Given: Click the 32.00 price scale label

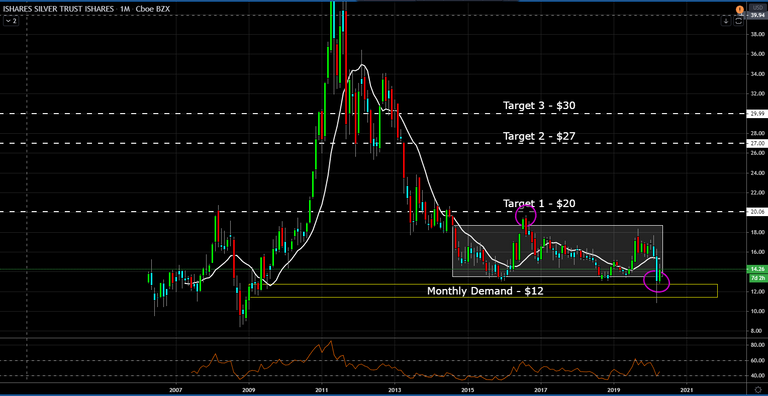Looking at the screenshot, I should [757, 94].
